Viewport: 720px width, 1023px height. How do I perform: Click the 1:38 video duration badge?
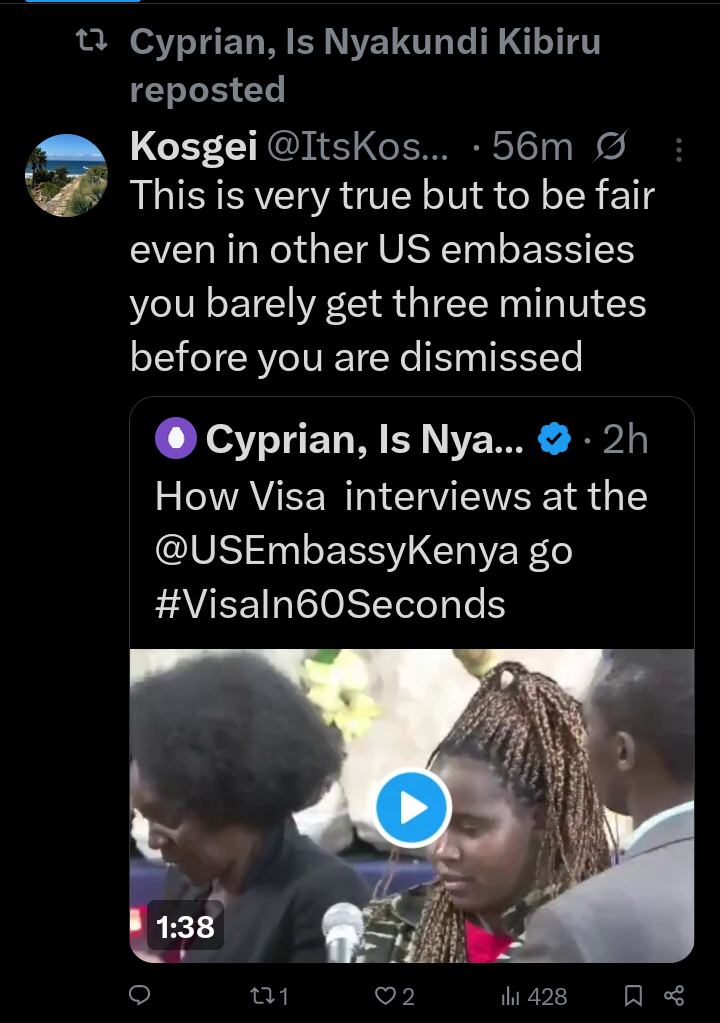(186, 925)
